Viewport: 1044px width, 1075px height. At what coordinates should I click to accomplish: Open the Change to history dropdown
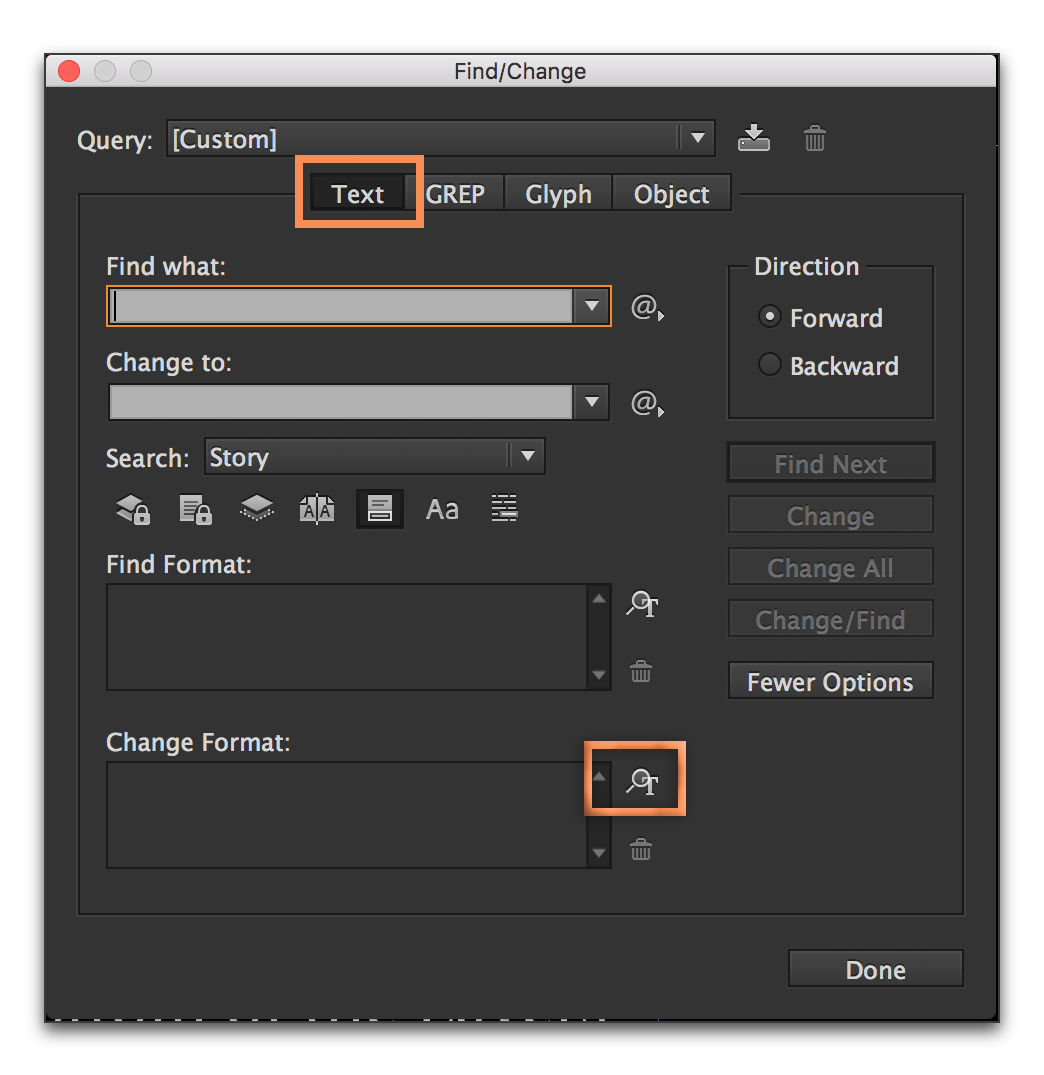pyautogui.click(x=592, y=402)
